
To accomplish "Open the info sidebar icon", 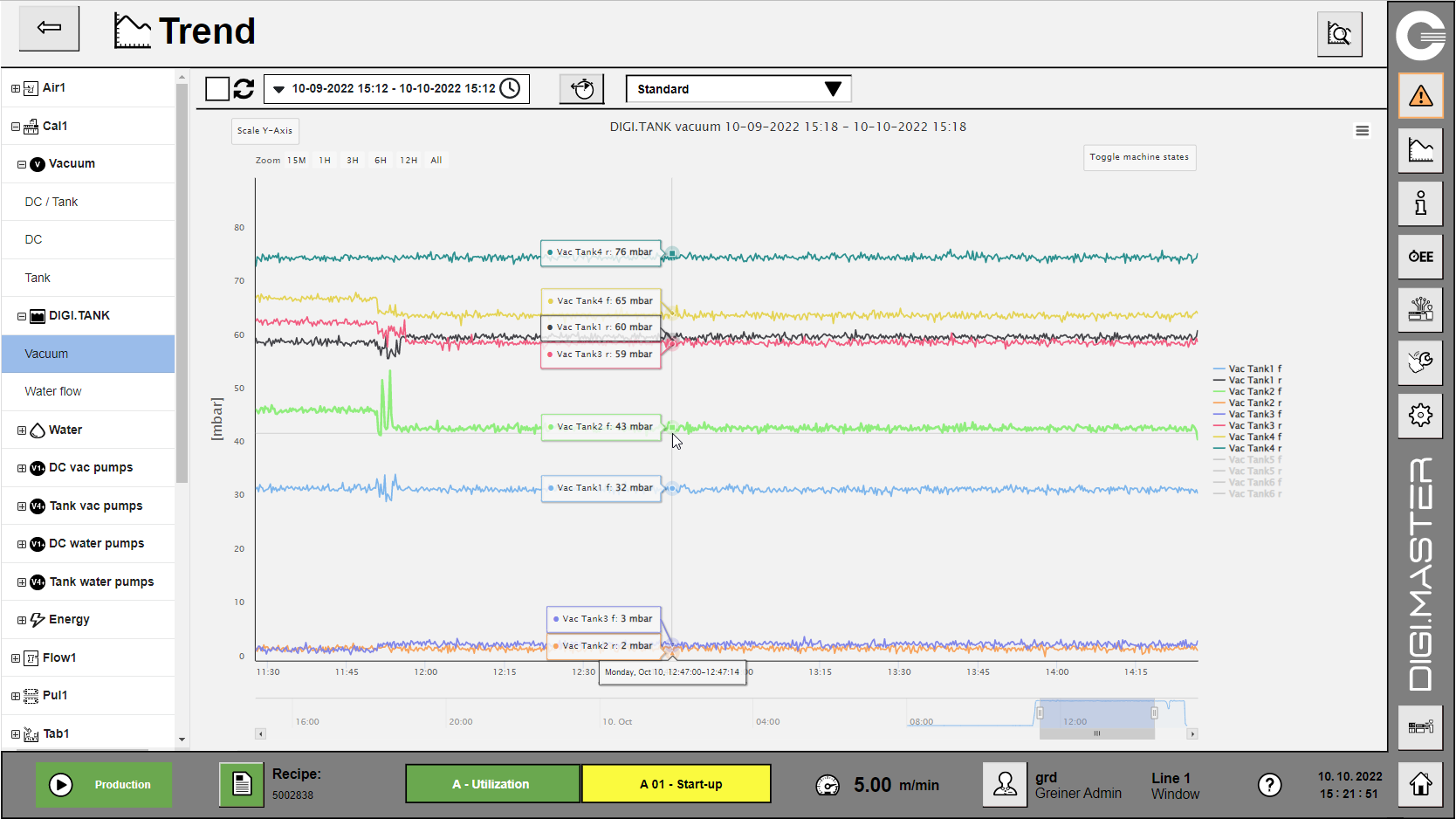I will point(1420,203).
